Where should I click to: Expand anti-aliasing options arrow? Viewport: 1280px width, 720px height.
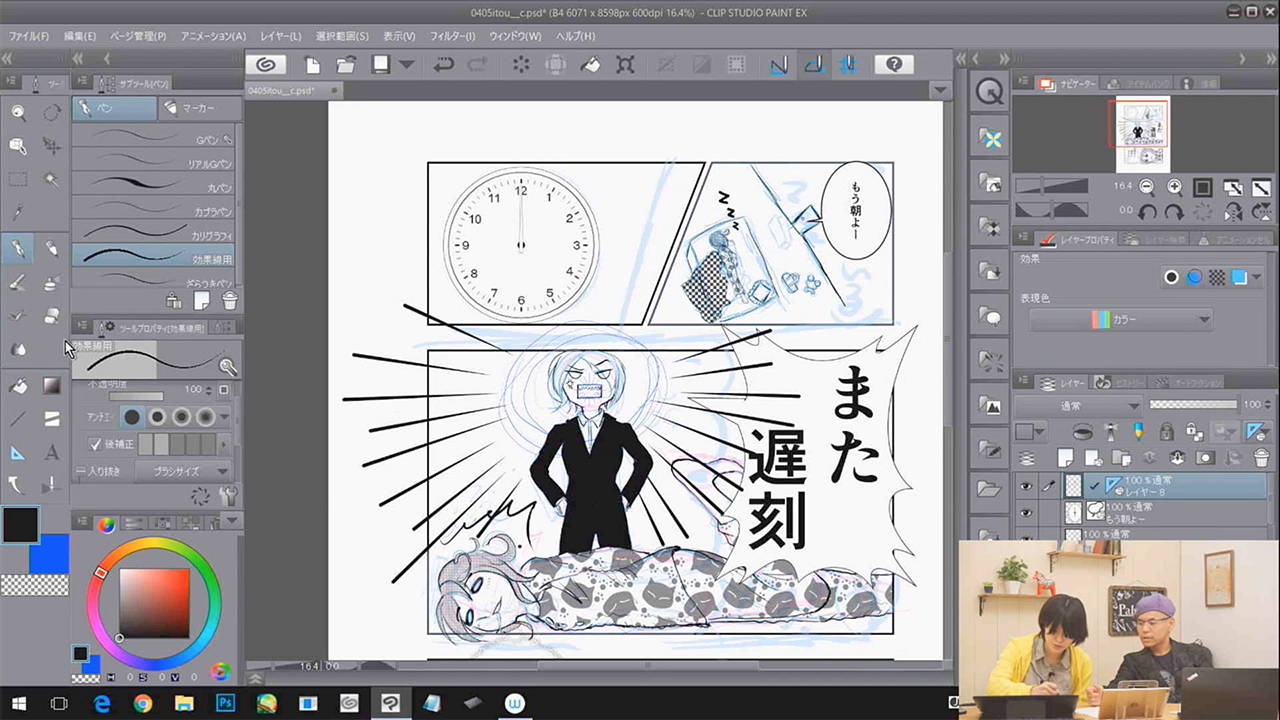click(225, 417)
